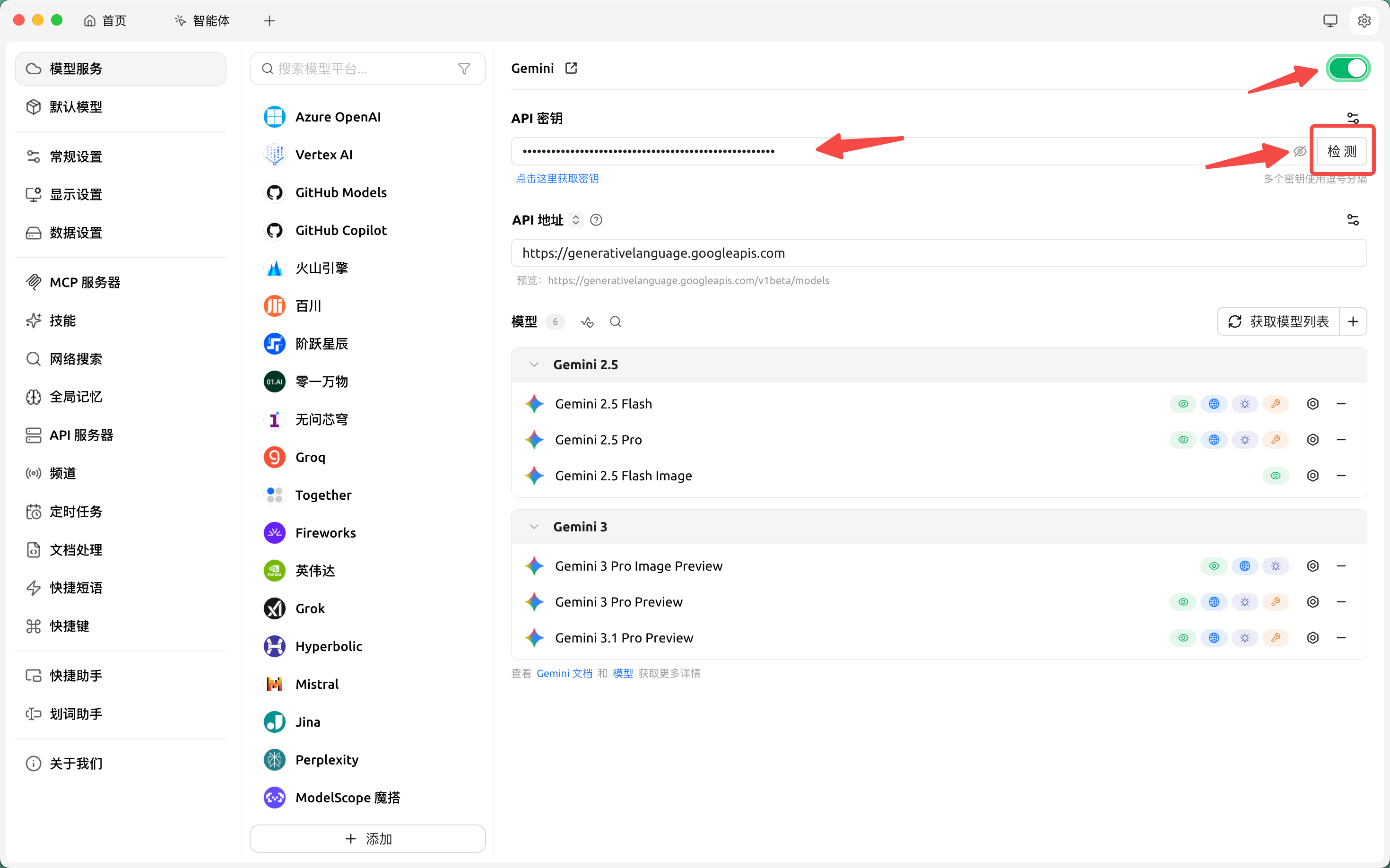Select Groq provider
This screenshot has width=1390, height=868.
[367, 458]
